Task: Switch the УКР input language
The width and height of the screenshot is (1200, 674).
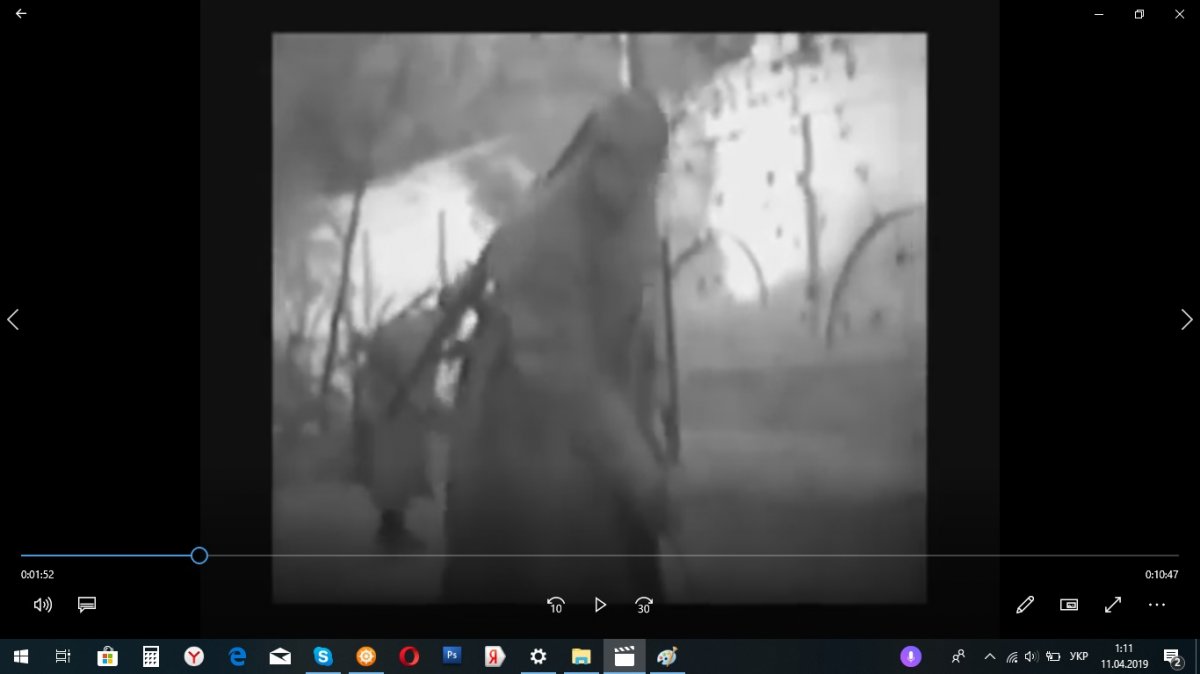Action: click(x=1079, y=657)
